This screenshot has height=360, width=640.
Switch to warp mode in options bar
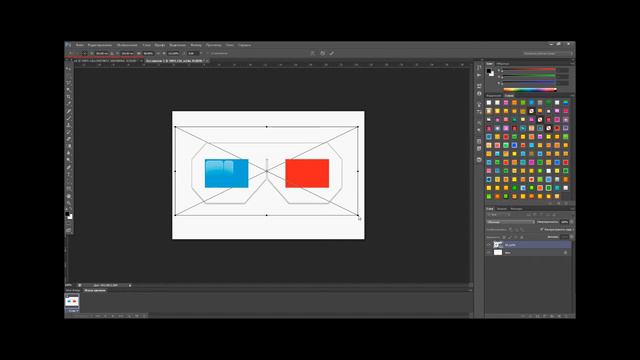click(x=312, y=53)
